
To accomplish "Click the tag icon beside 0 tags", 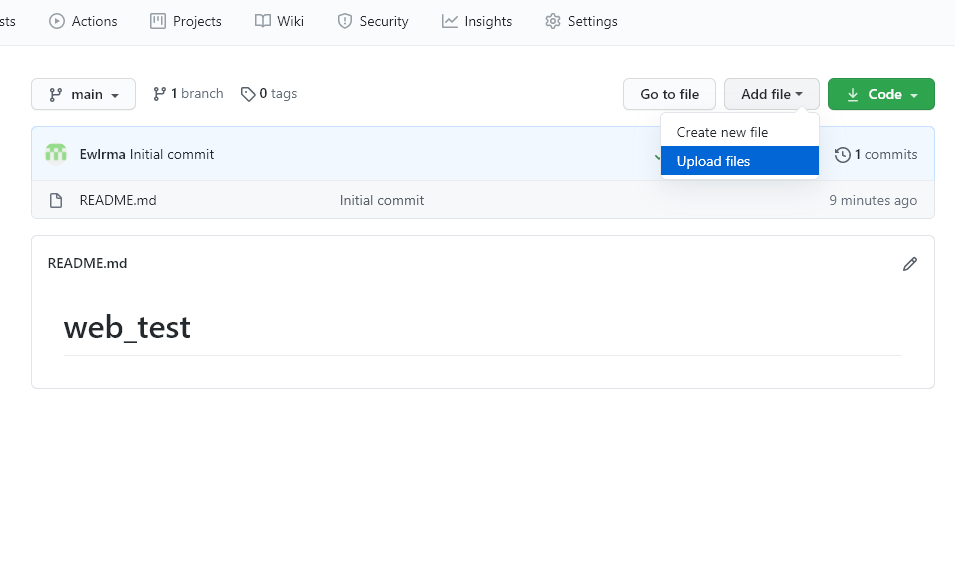I will [x=248, y=94].
